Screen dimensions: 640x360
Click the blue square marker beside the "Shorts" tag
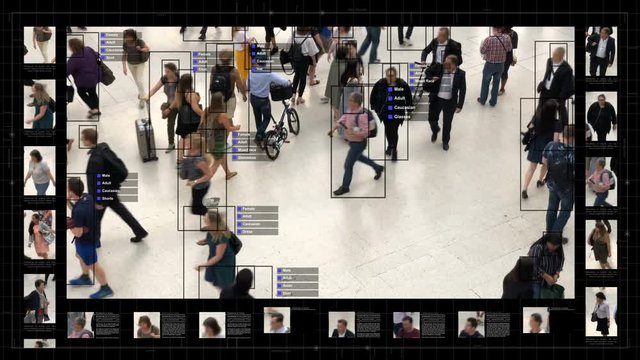tap(98, 198)
